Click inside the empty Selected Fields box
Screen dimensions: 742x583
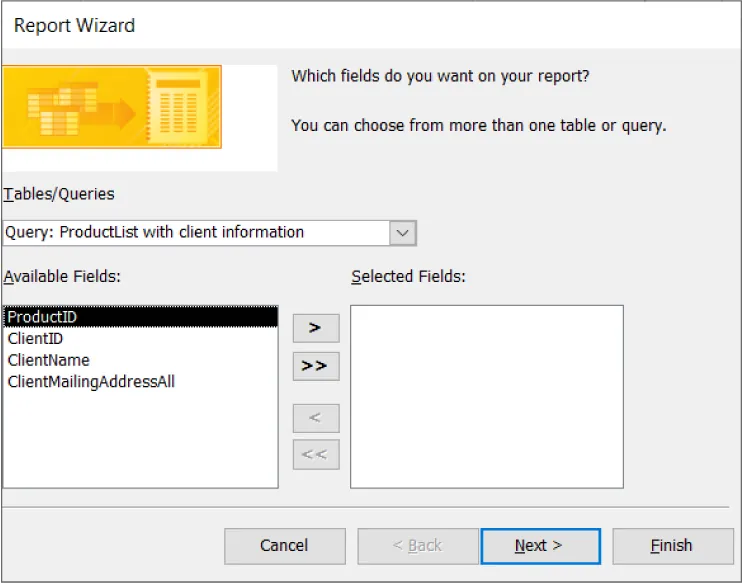[x=486, y=396]
